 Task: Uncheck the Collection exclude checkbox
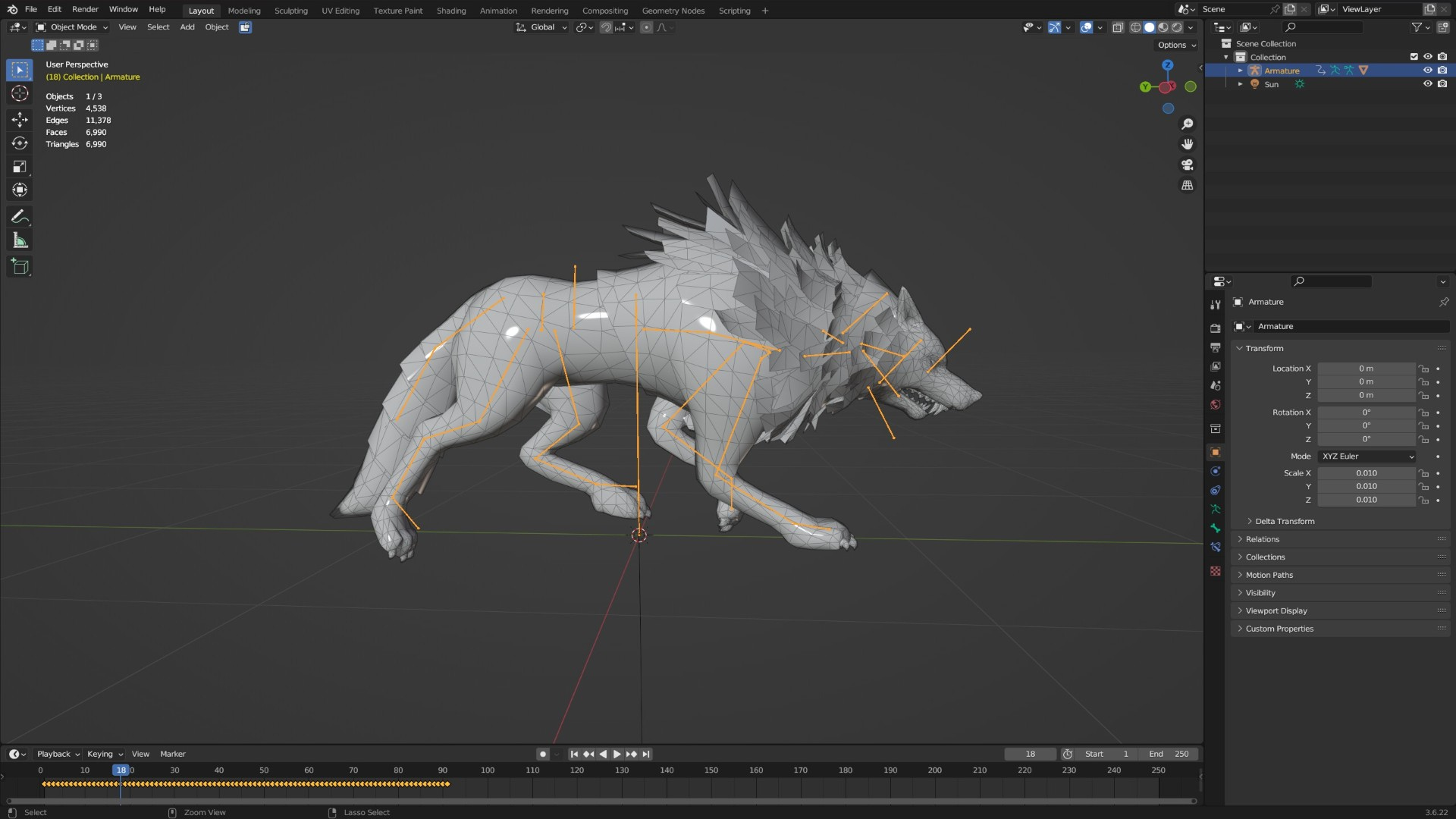pyautogui.click(x=1414, y=57)
